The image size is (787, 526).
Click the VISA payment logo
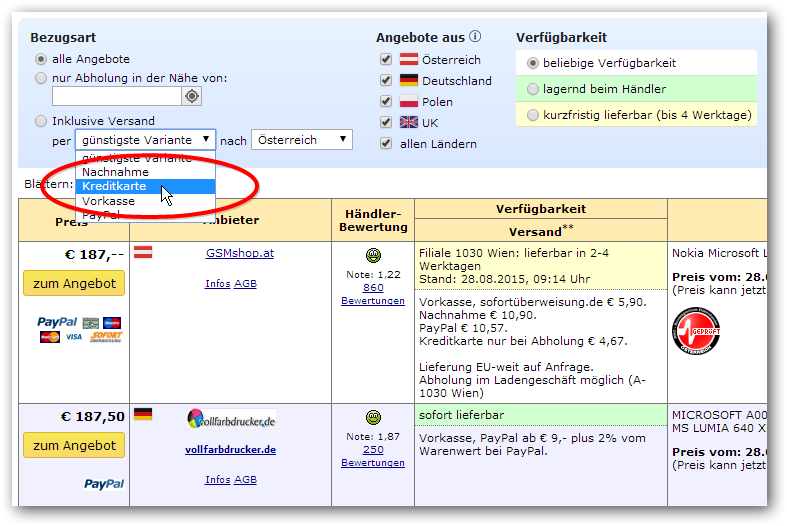(x=74, y=337)
